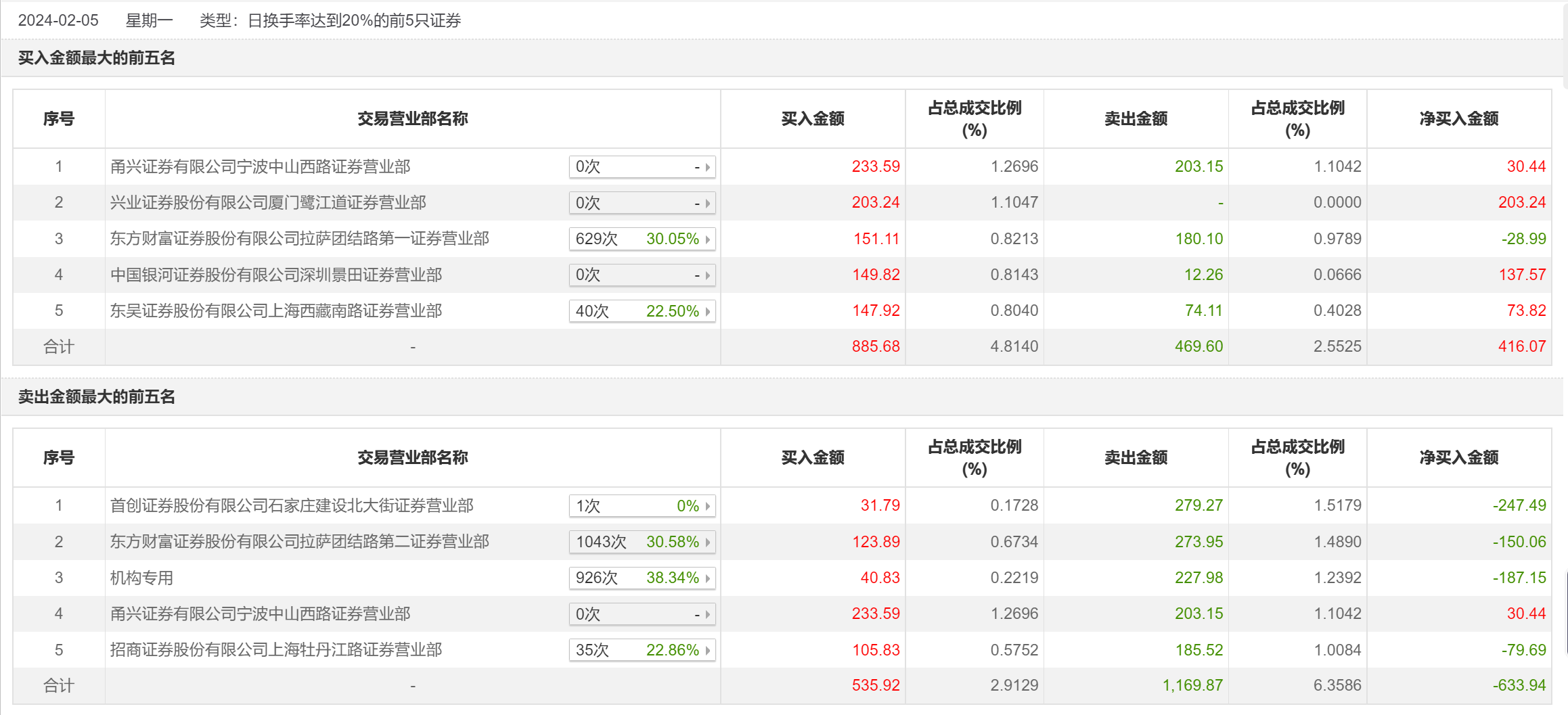Viewport: 1568px width, 715px height.
Task: Expand 0次 box for 甬兴证券 in buy table
Action: tap(642, 167)
